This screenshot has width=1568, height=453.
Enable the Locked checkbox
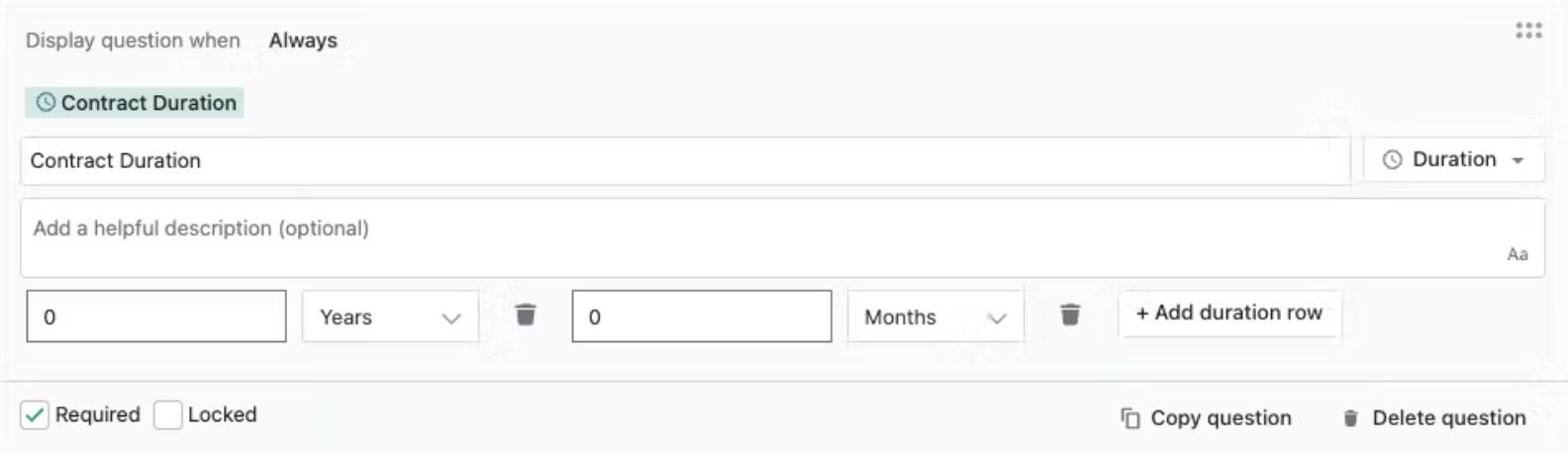(x=168, y=415)
